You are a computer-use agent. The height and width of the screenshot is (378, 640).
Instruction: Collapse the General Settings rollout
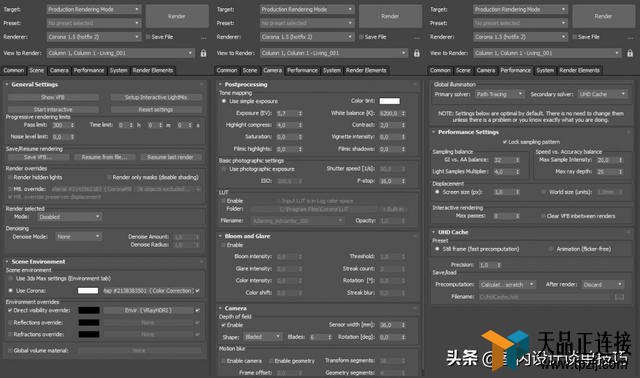(34, 84)
